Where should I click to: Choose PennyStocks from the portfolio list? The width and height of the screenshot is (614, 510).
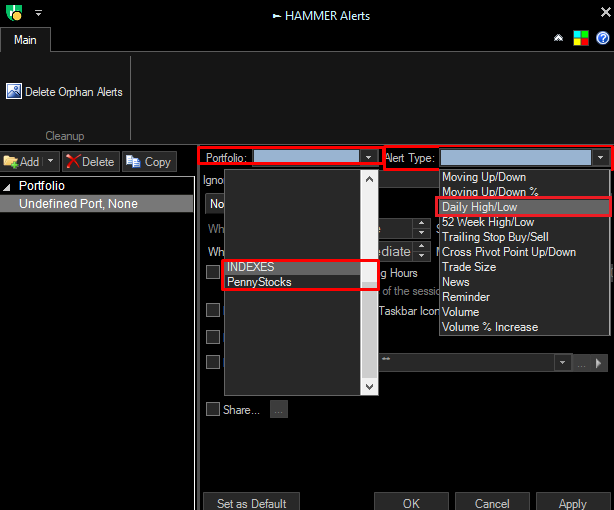tap(292, 282)
